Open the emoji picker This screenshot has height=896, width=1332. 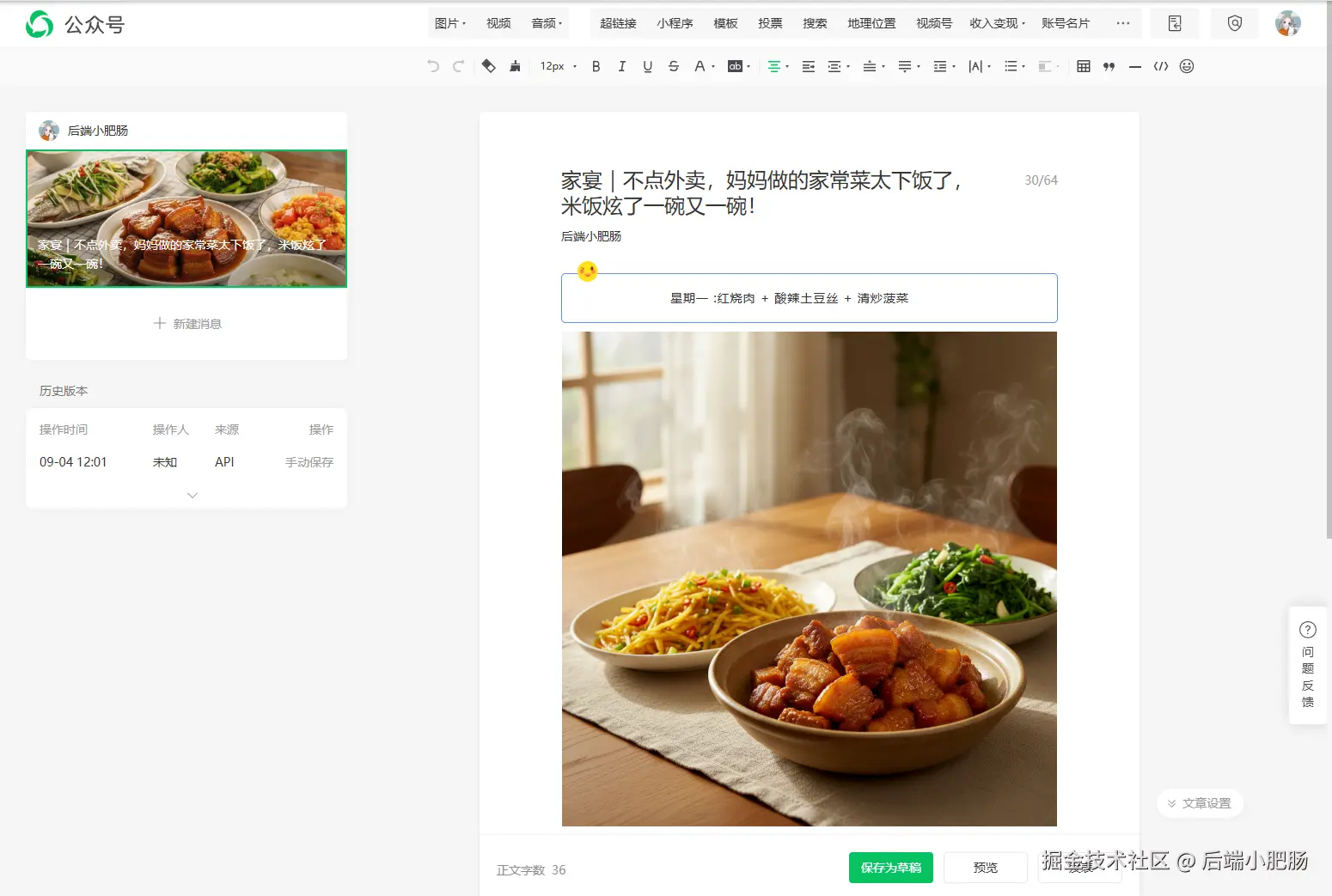[x=1187, y=66]
